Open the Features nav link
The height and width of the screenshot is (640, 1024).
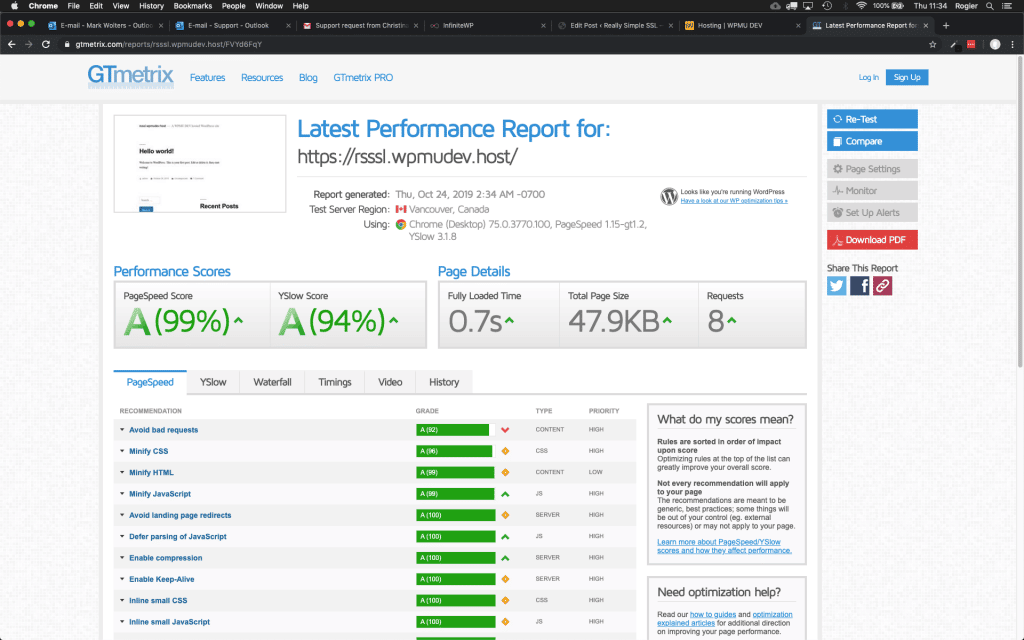[x=208, y=77]
